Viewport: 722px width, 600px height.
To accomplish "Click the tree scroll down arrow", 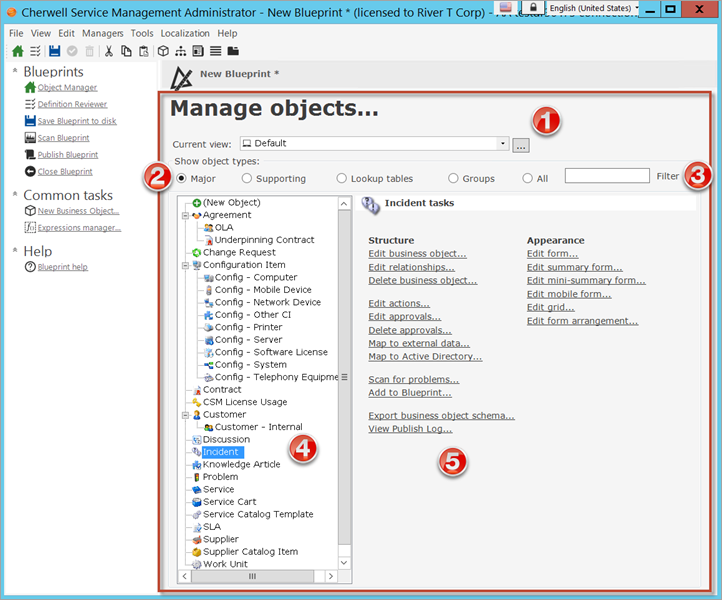I will [344, 563].
